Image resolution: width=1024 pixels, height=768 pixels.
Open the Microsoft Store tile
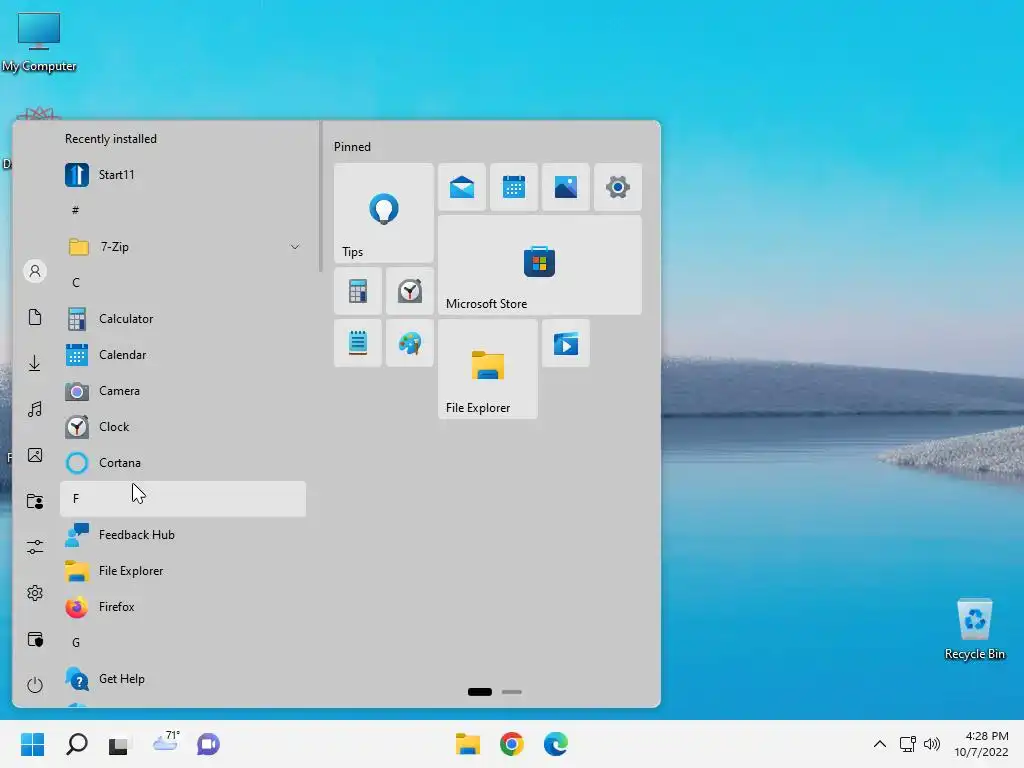(x=539, y=265)
